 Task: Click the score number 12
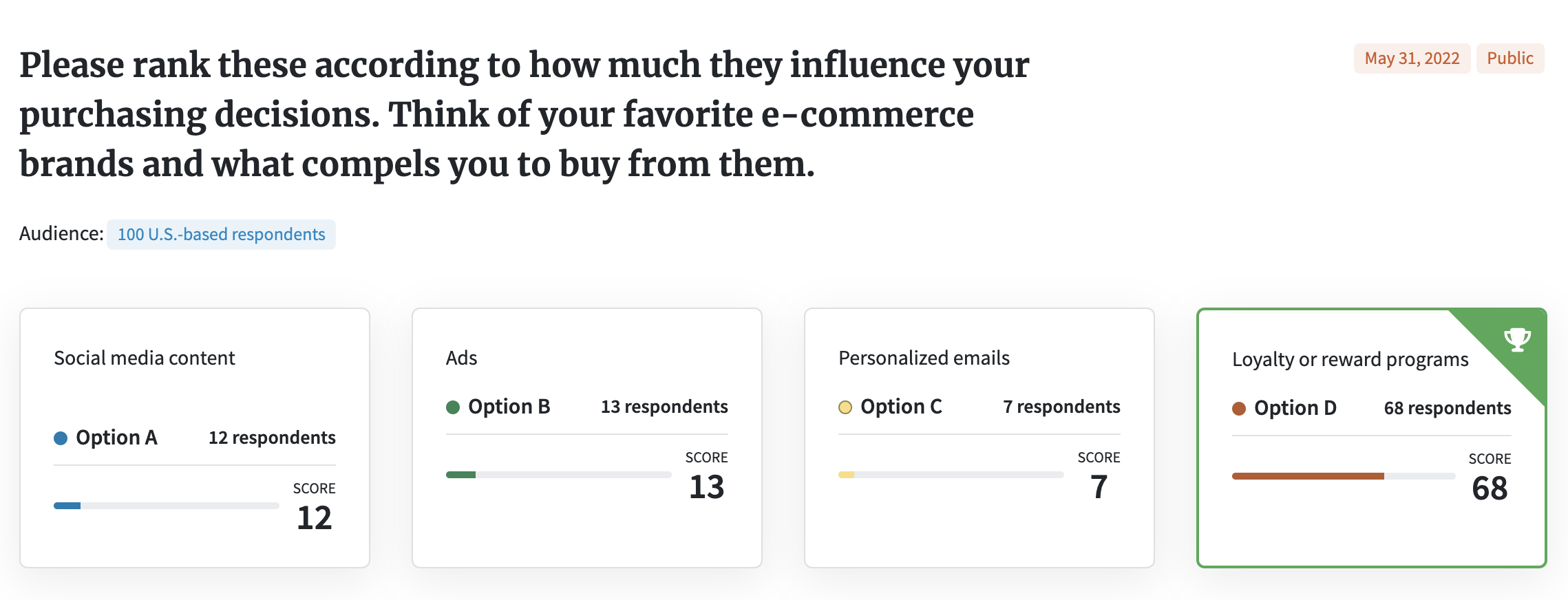[x=315, y=518]
